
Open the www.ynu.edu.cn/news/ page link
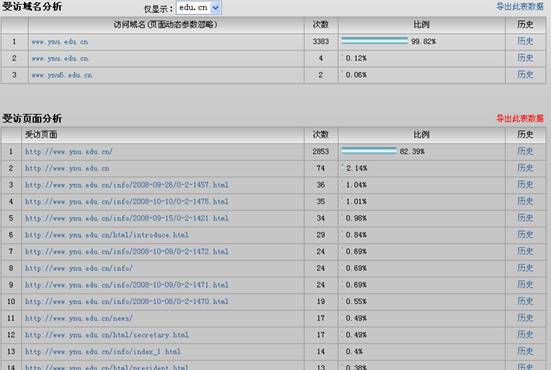click(79, 318)
